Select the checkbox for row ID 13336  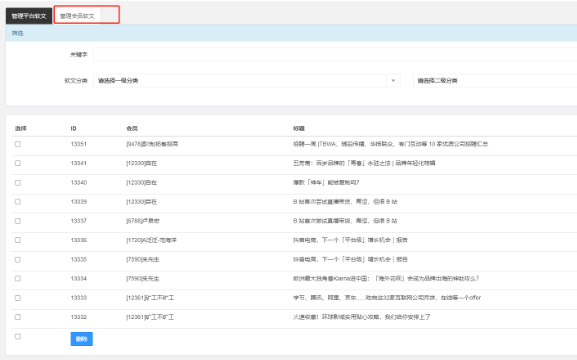pos(18,240)
